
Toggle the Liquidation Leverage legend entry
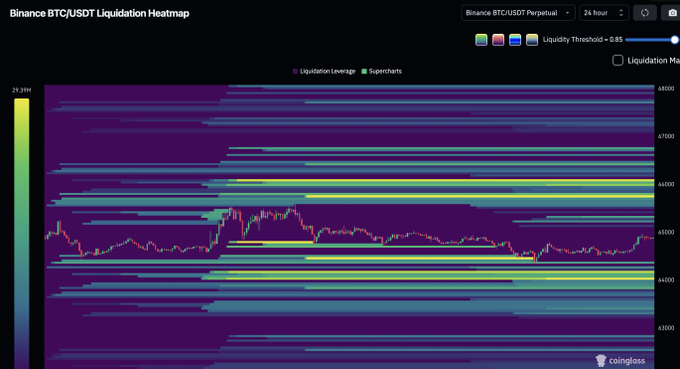324,71
